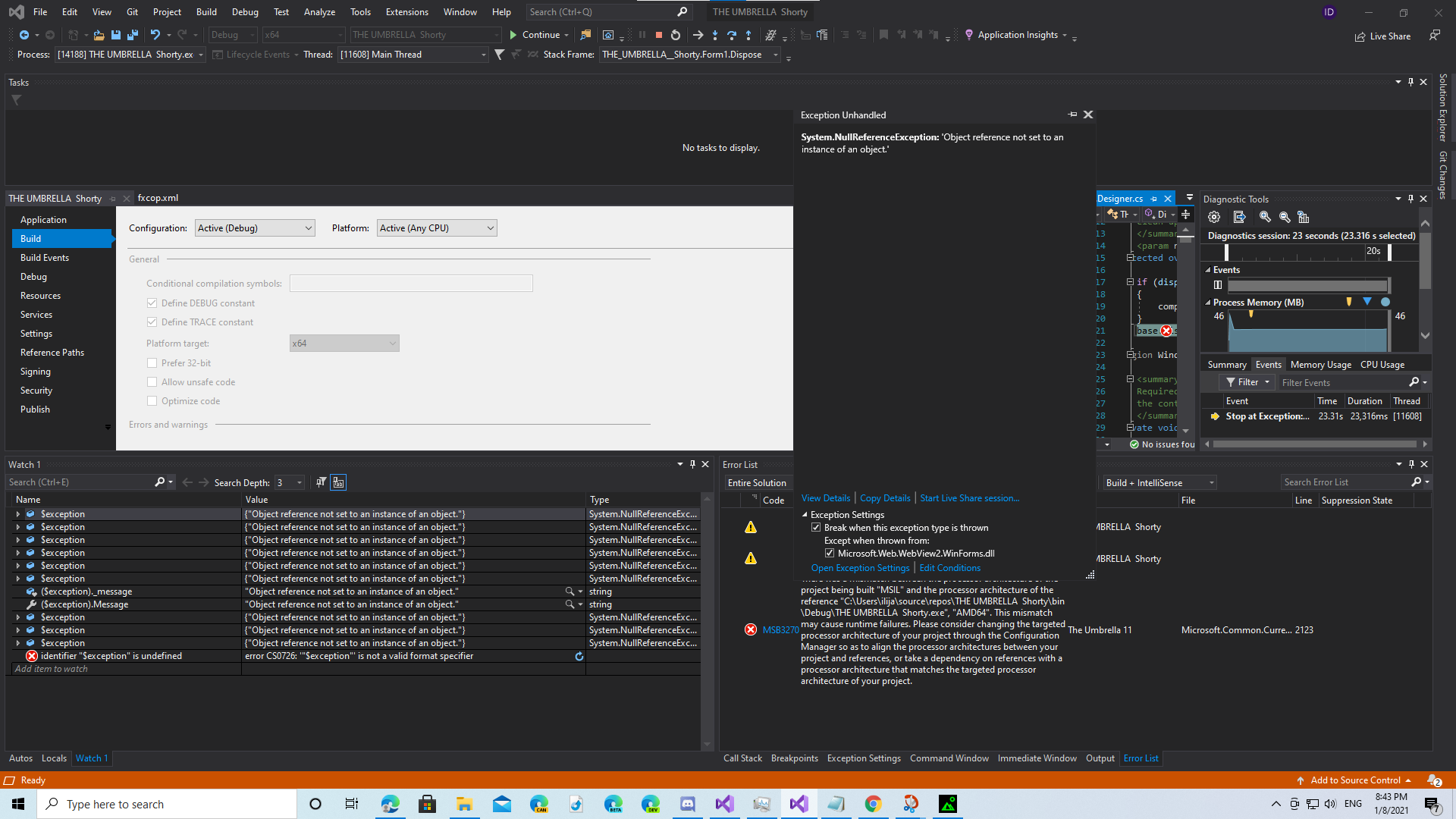Screen dimensions: 1456x819
Task: Expand the first $exception watch row
Action: click(18, 514)
